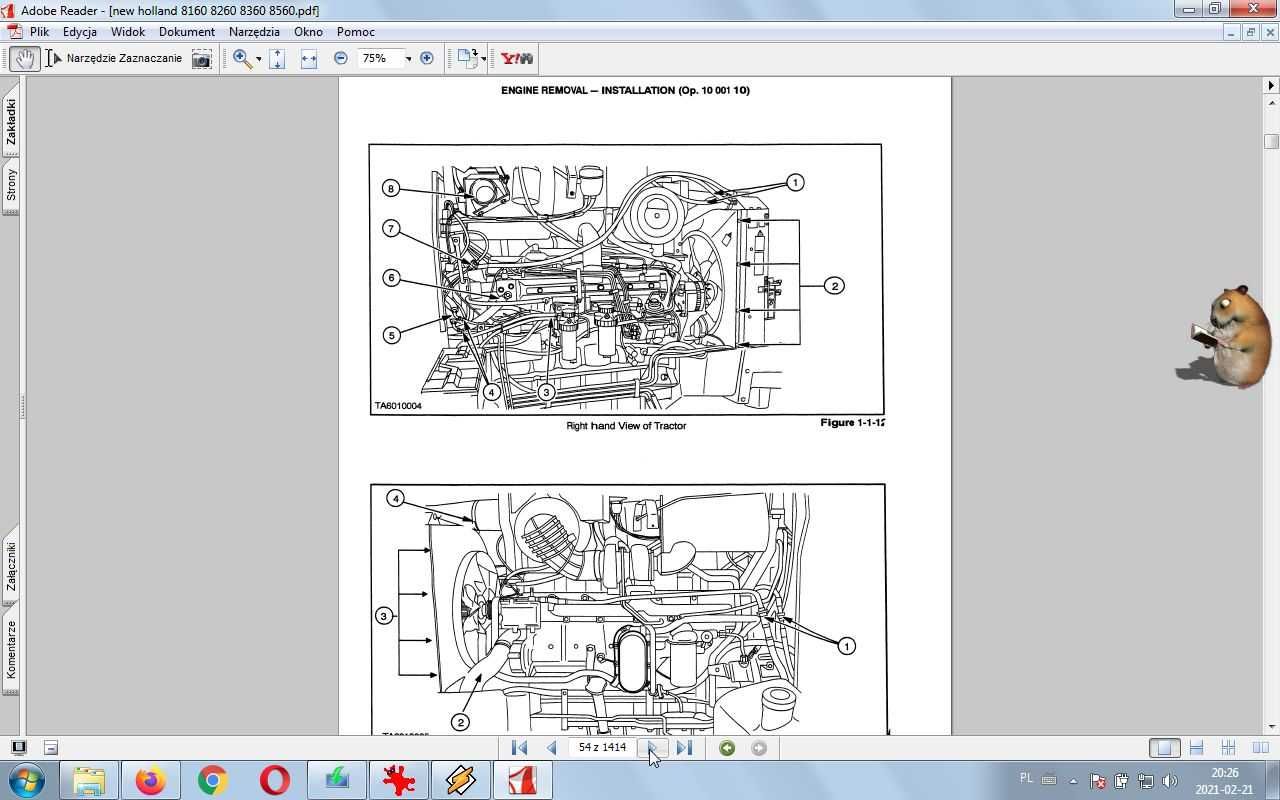Go to the next page

coord(652,747)
